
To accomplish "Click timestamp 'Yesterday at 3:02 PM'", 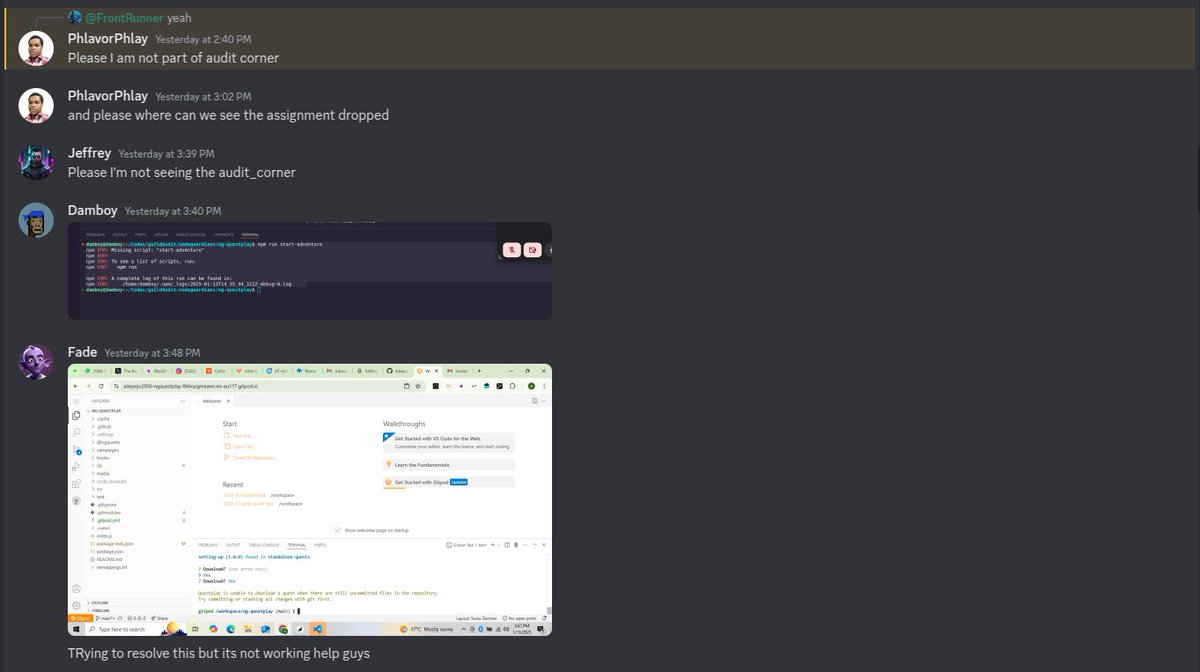I will click(x=203, y=97).
